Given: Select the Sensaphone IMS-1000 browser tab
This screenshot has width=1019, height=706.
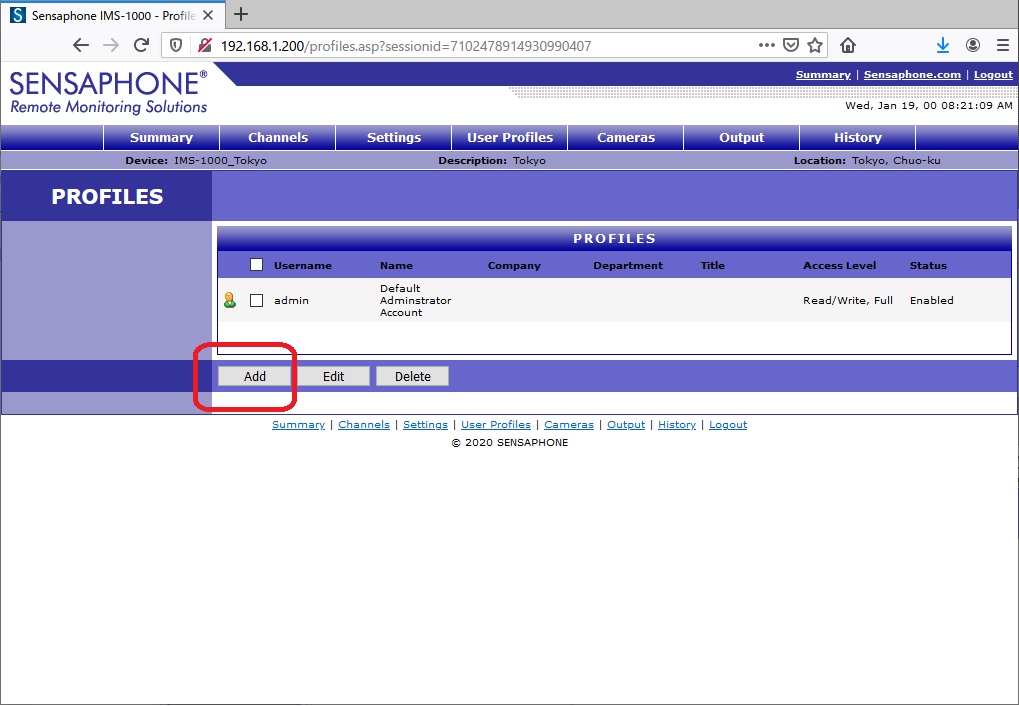Looking at the screenshot, I should 114,15.
